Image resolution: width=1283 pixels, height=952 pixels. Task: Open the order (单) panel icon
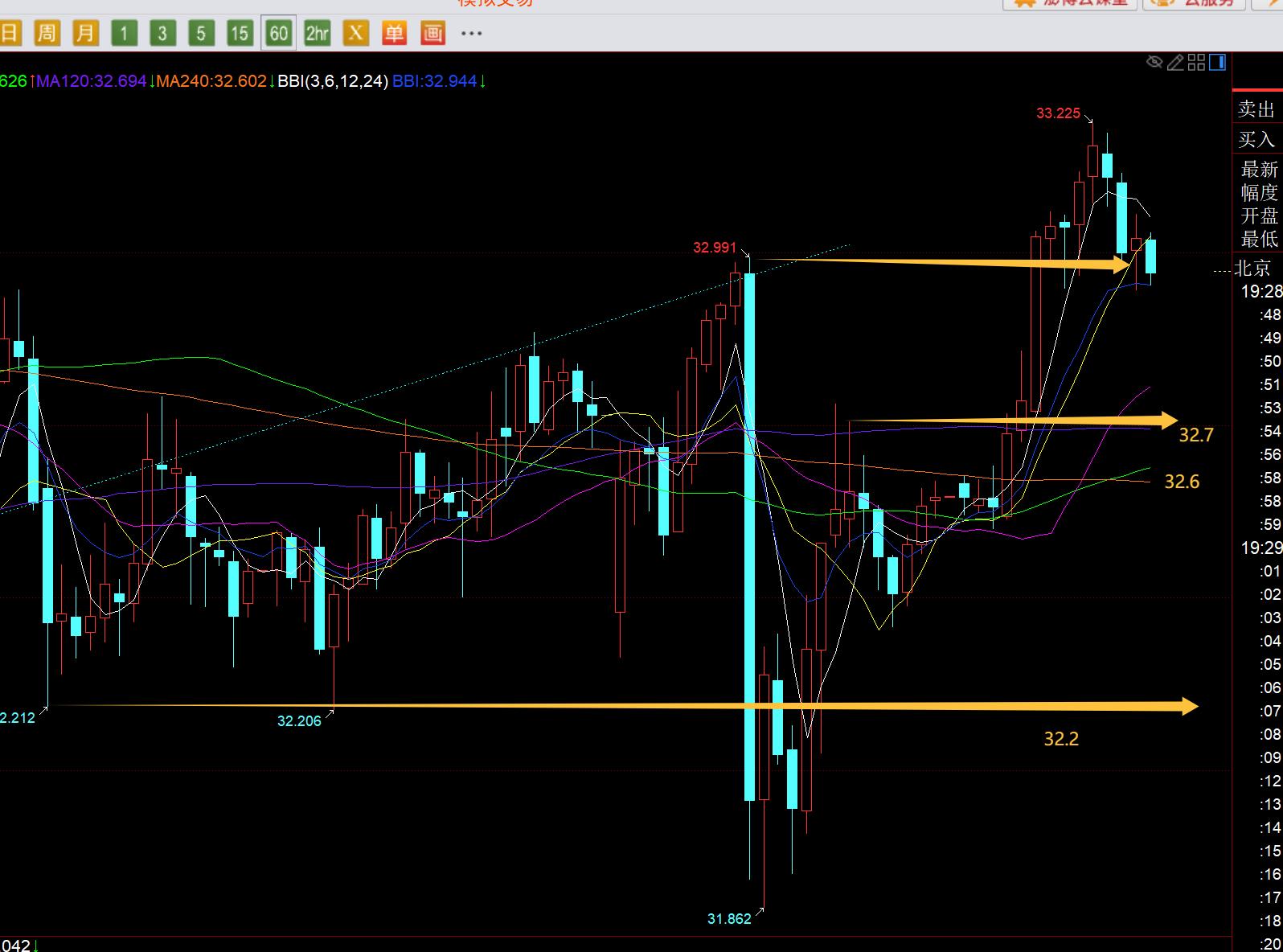coord(394,33)
